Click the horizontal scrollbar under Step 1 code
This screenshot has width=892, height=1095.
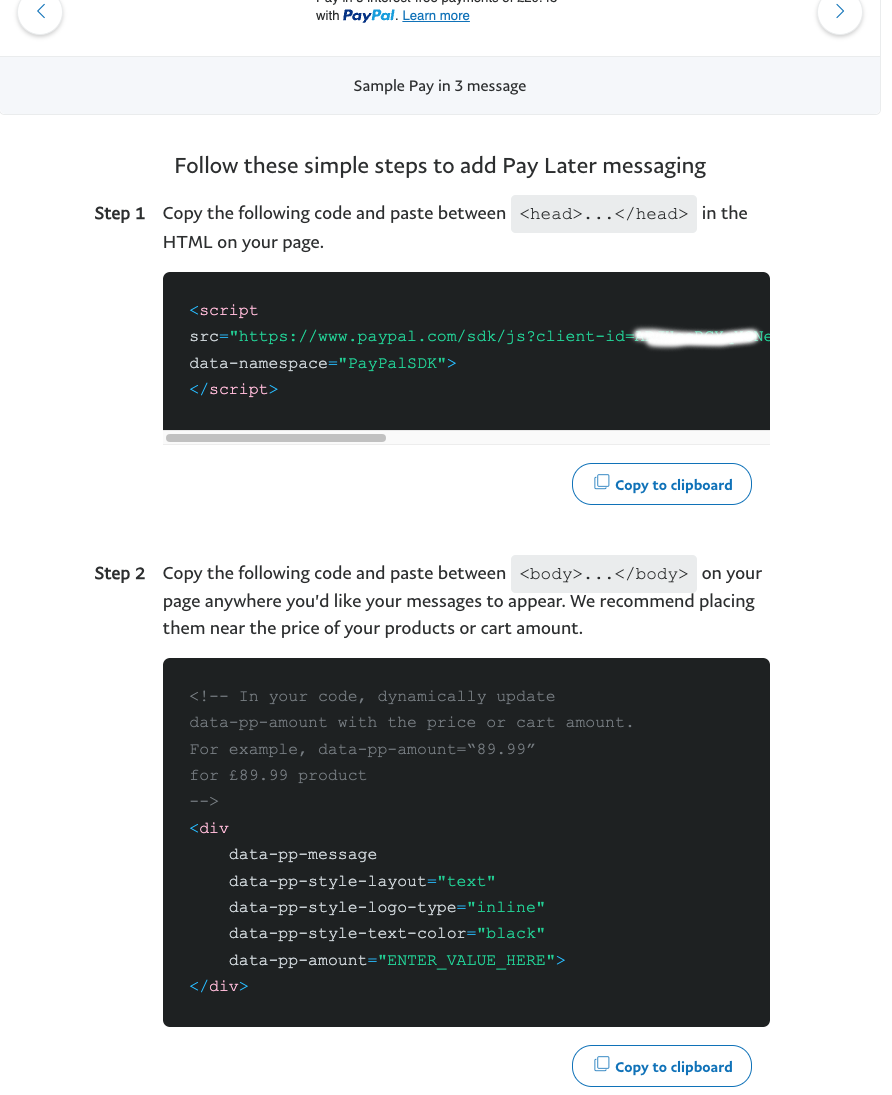[x=276, y=438]
